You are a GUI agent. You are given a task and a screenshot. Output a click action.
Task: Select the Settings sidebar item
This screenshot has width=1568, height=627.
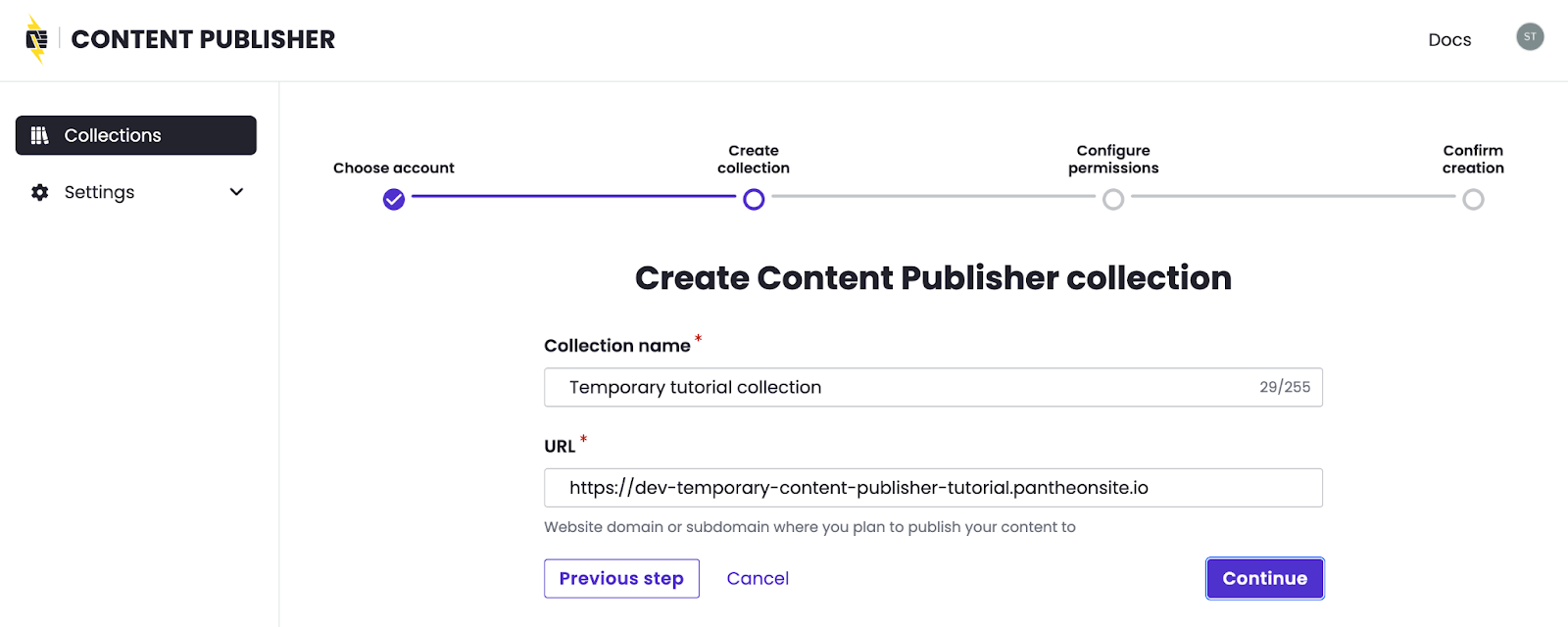(100, 192)
